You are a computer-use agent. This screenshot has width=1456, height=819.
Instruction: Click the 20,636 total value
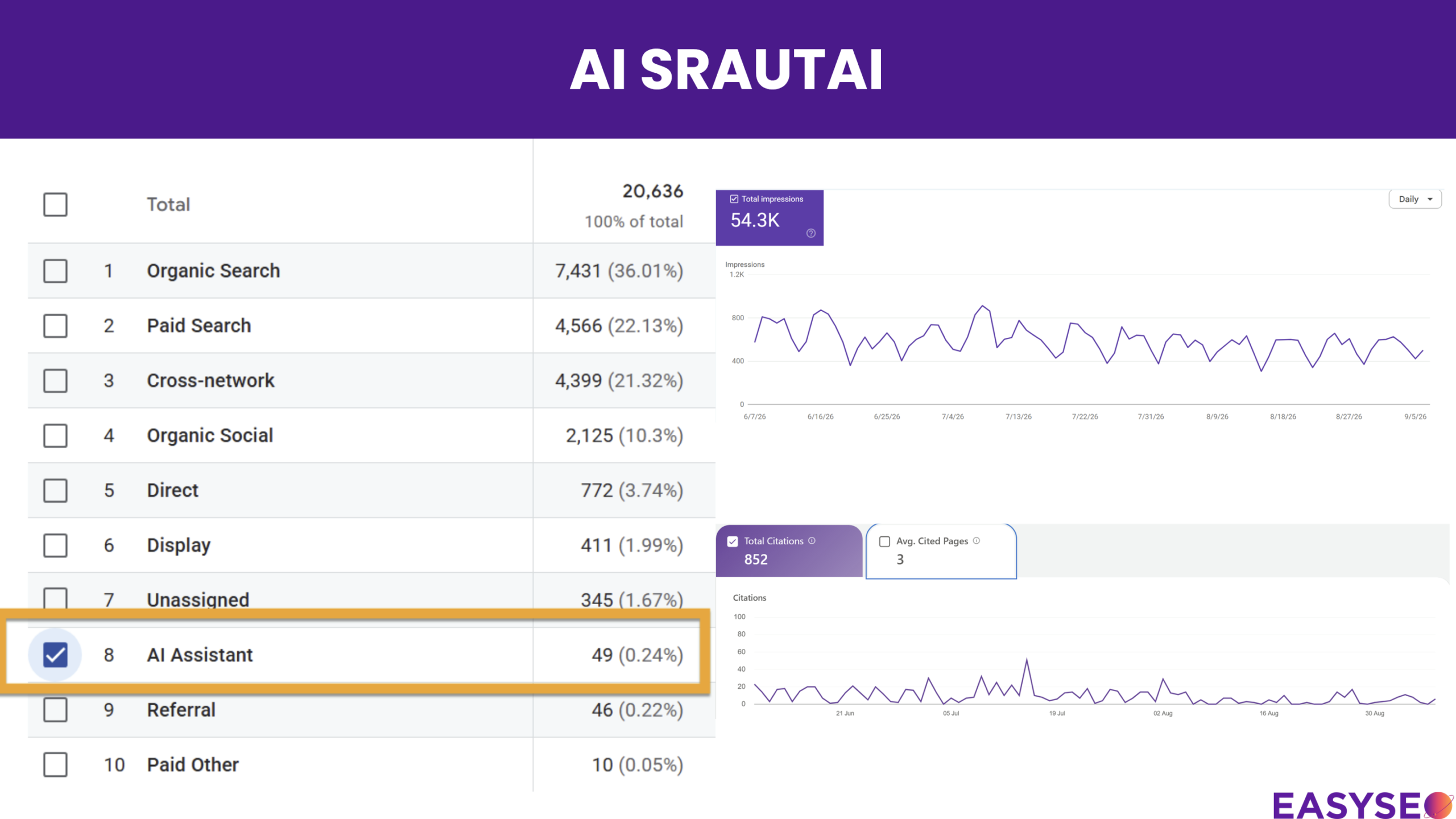pos(652,191)
